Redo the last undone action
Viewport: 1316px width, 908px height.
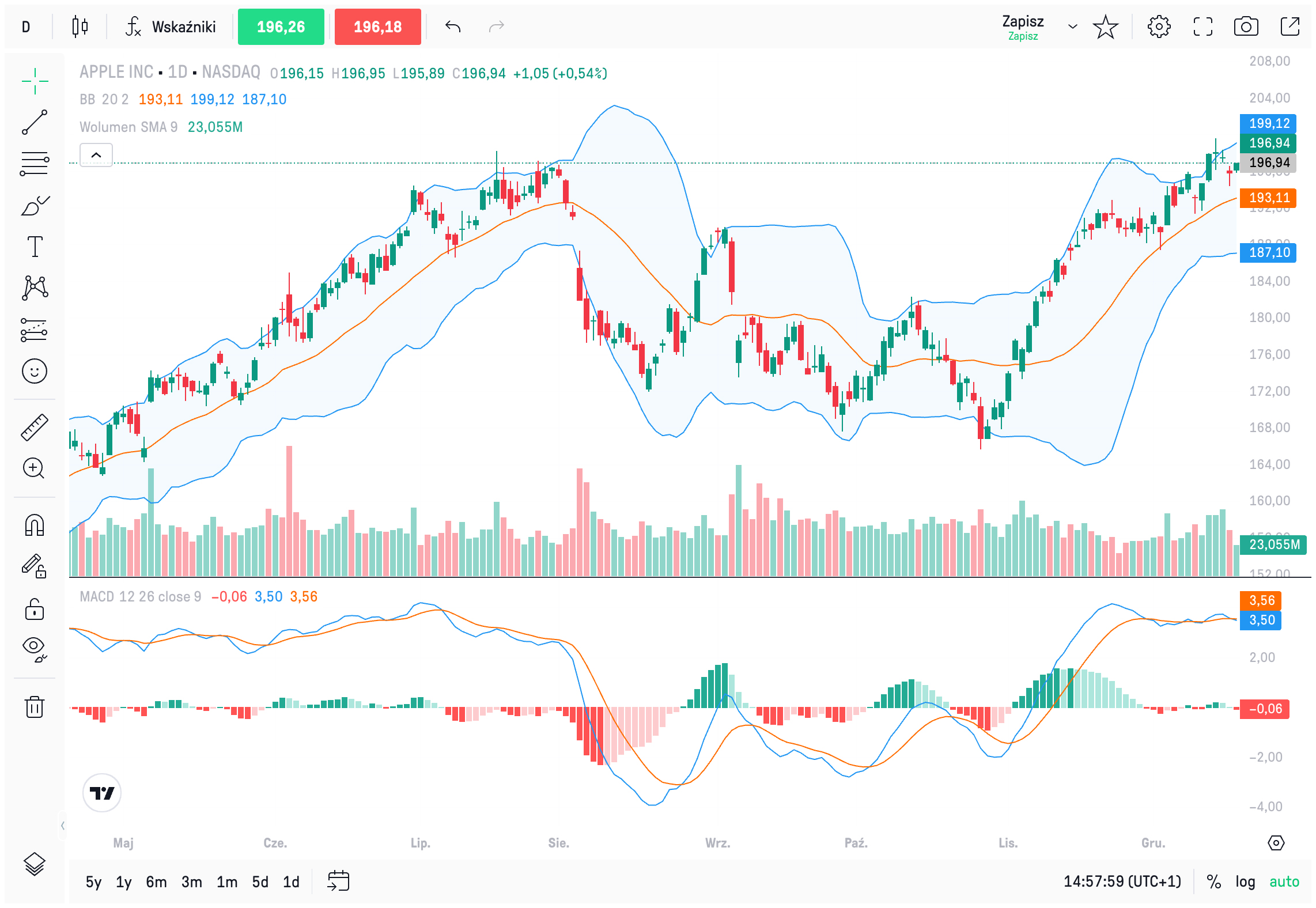[x=497, y=27]
